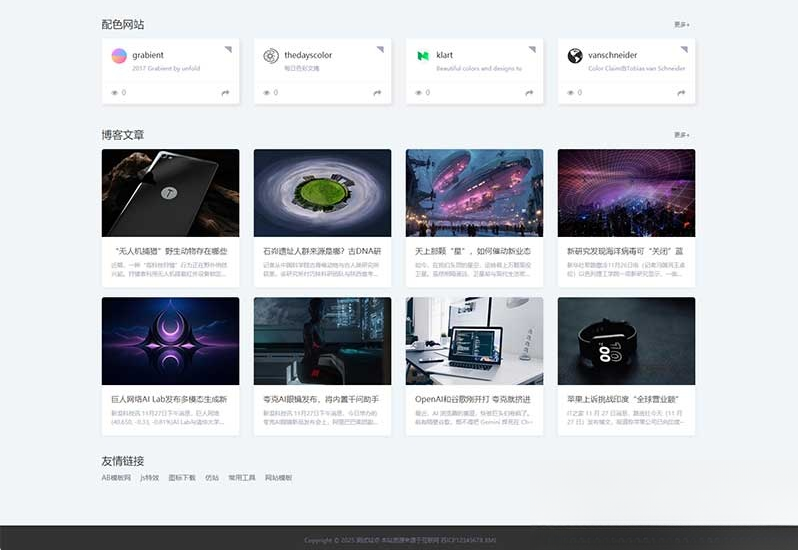Open the black smartphone article thumbnail

170,193
